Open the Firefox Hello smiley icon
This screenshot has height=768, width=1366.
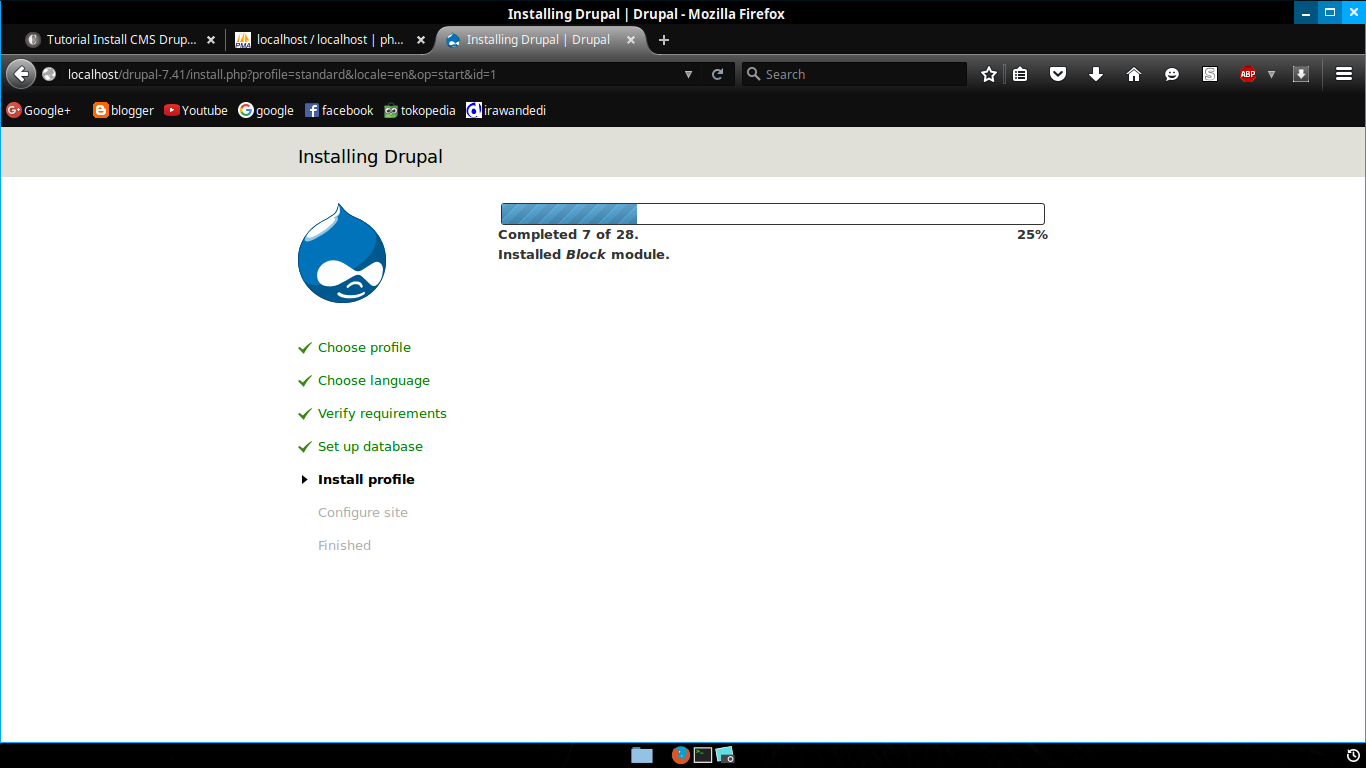(1171, 73)
